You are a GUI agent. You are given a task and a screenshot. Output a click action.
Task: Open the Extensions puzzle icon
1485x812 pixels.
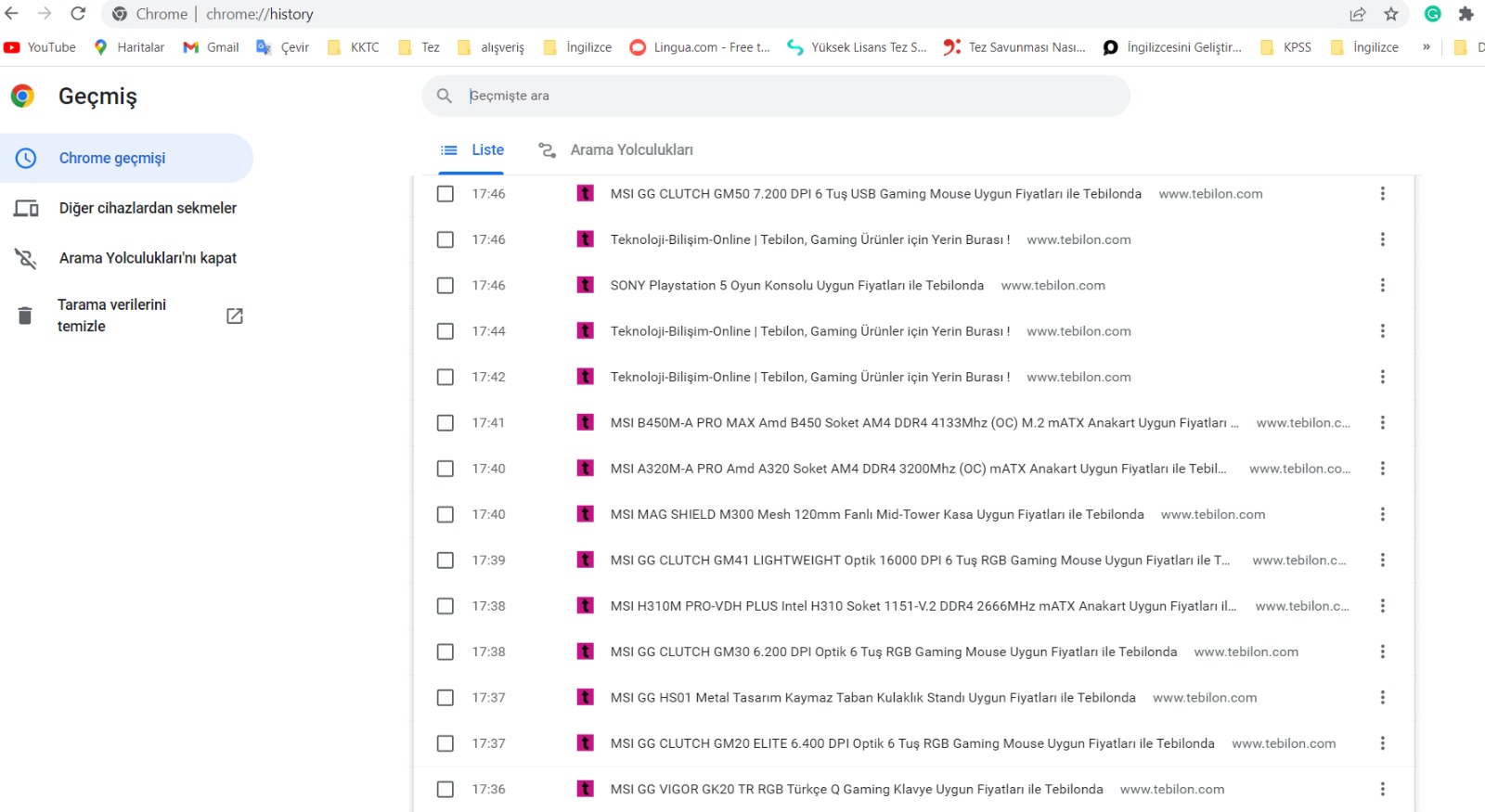click(x=1466, y=14)
